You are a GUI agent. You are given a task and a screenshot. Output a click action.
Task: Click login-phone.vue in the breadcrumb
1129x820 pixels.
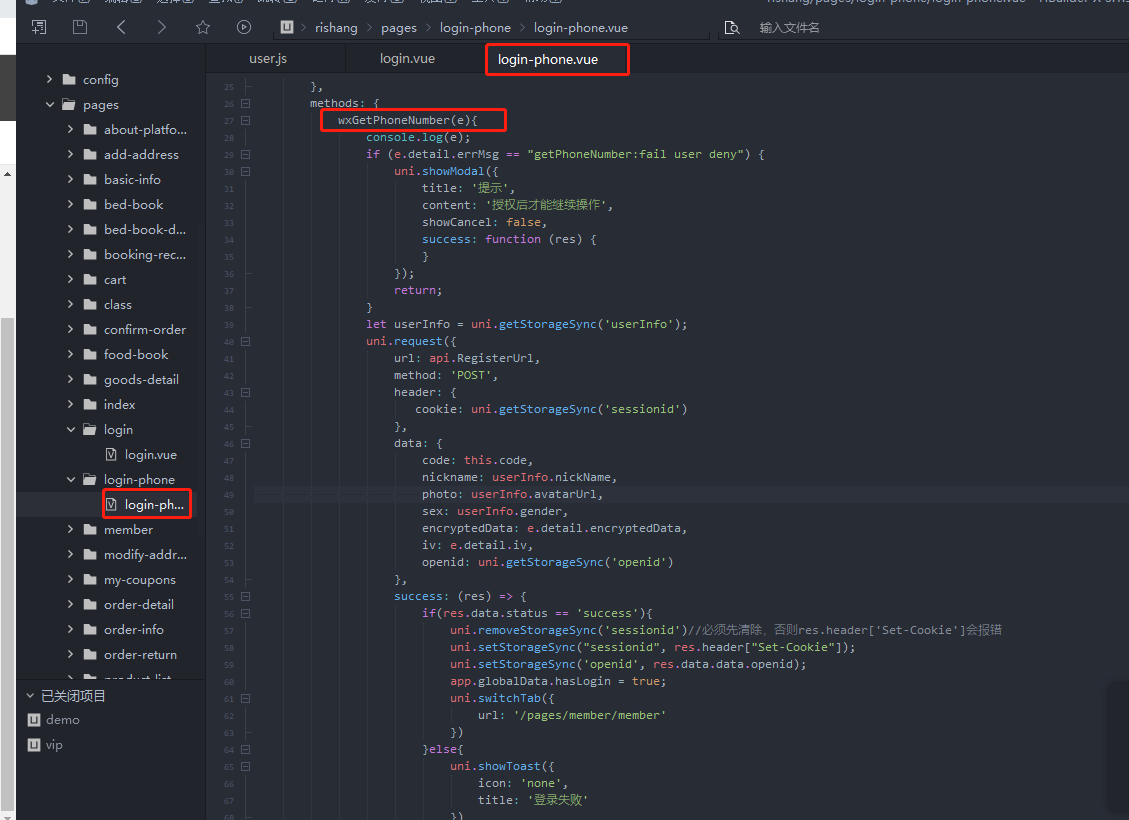click(x=580, y=27)
